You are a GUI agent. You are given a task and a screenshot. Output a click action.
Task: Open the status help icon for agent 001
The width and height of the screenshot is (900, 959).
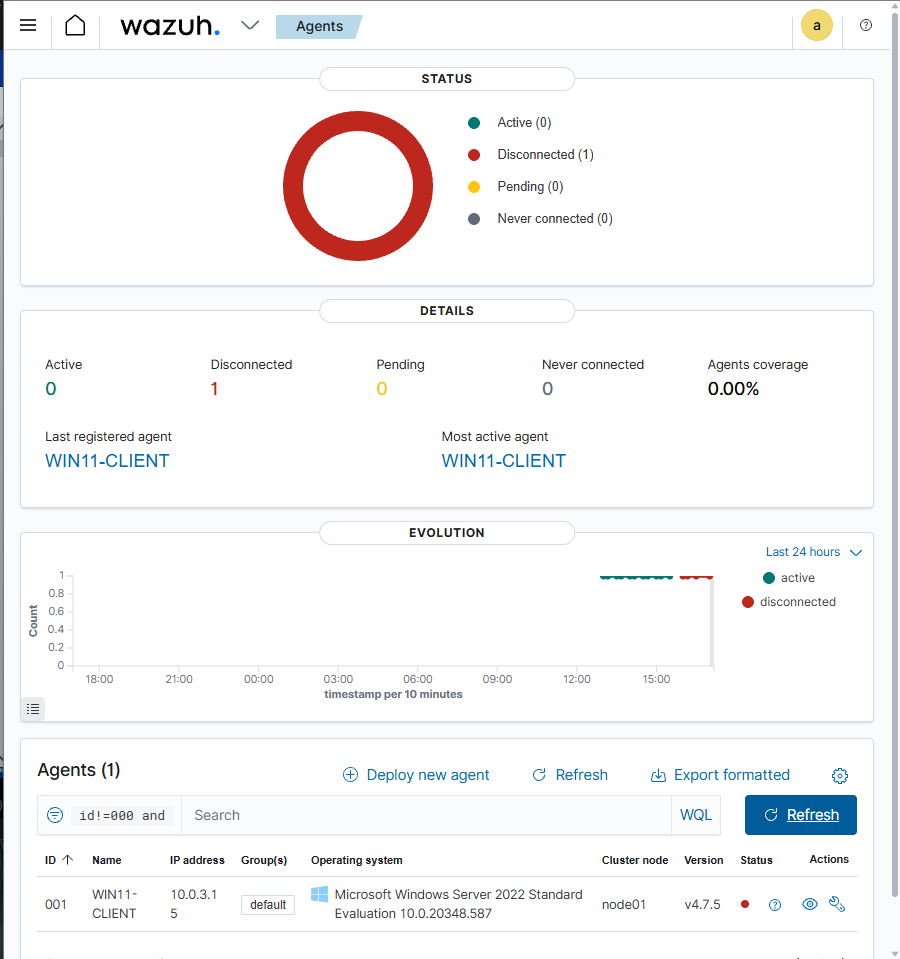(x=775, y=905)
